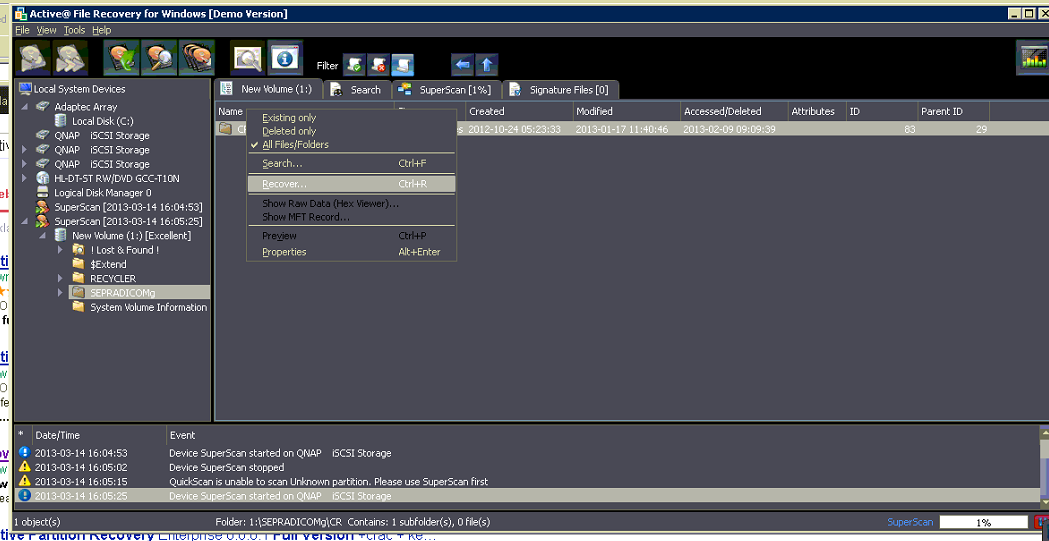
Task: Toggle the existing-files filter with green check
Action: [354, 65]
